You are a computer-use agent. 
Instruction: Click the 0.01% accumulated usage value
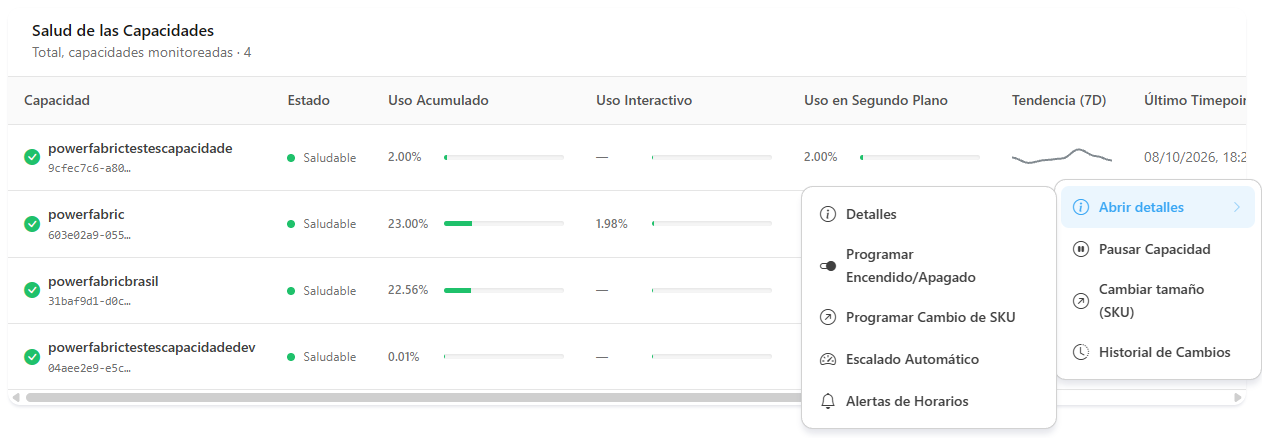(x=404, y=357)
